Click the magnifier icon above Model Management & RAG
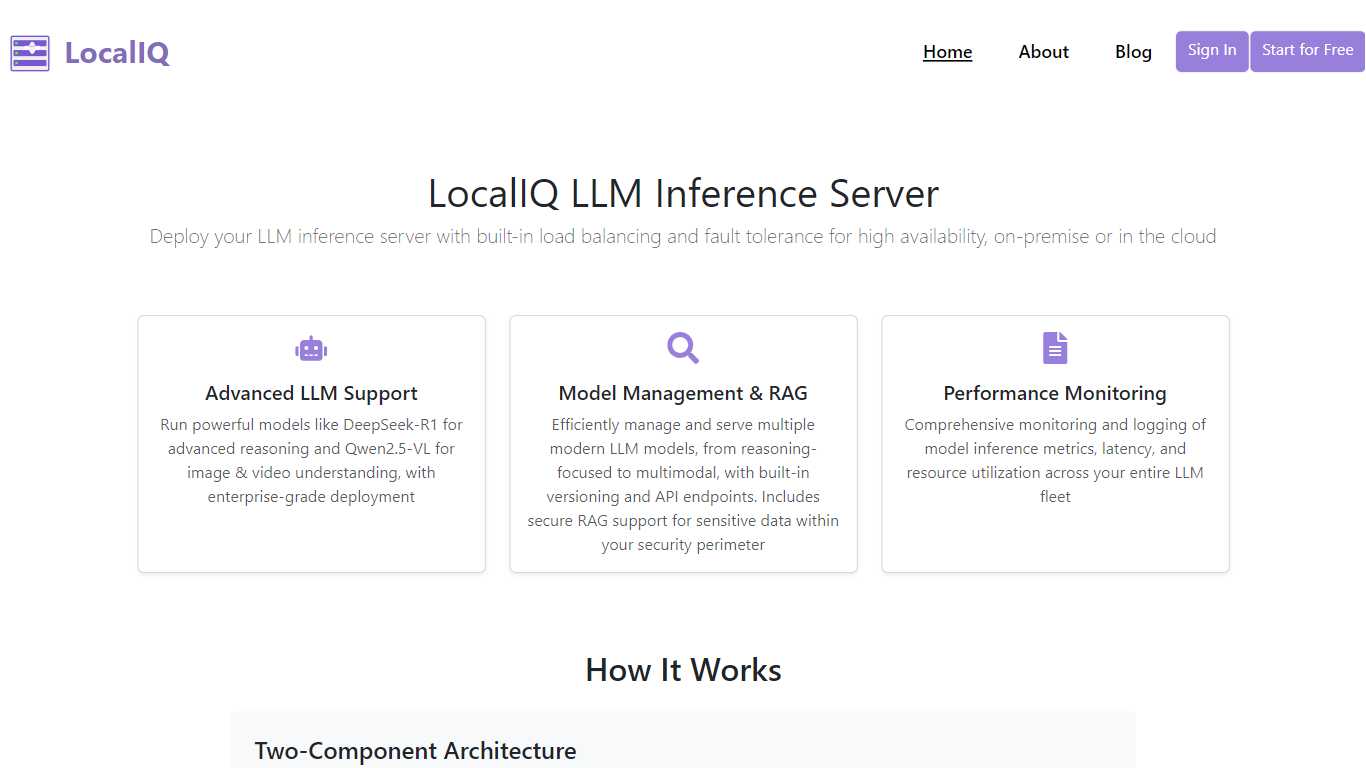 pos(683,348)
